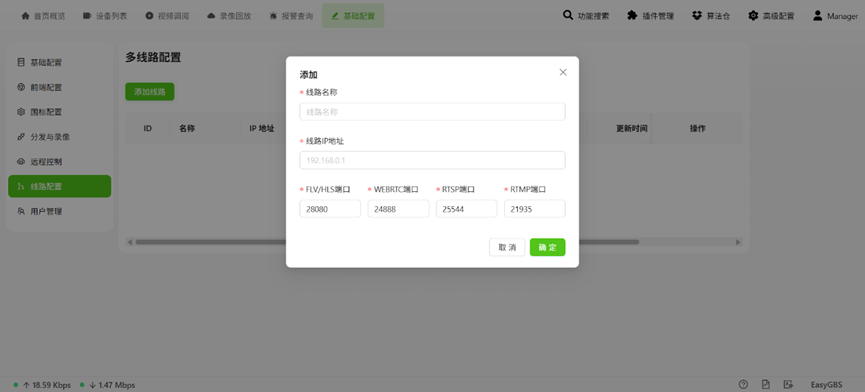Click the magnifier icon beside 功能搜索
The height and width of the screenshot is (392, 865).
pos(568,15)
